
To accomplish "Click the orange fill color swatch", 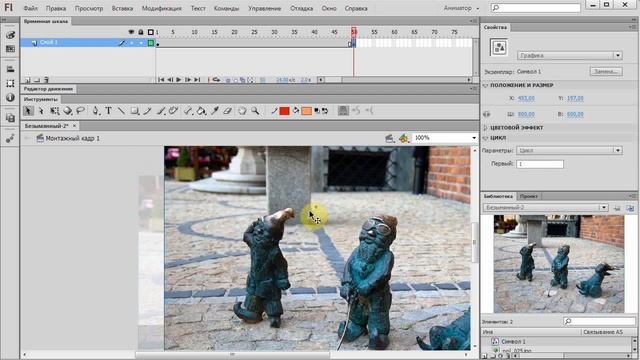I will point(307,111).
